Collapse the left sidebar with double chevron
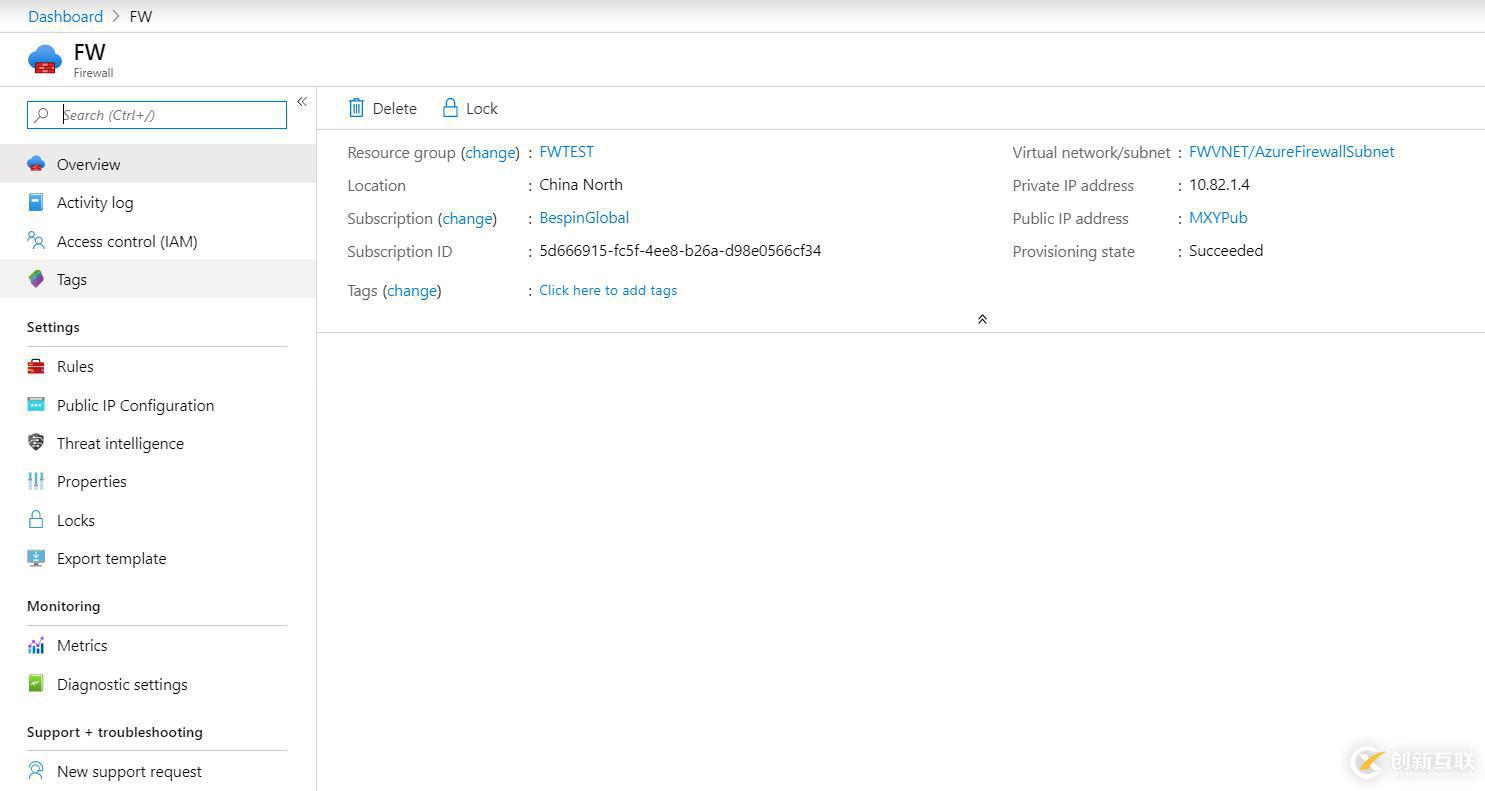The image size is (1485, 791). point(301,101)
